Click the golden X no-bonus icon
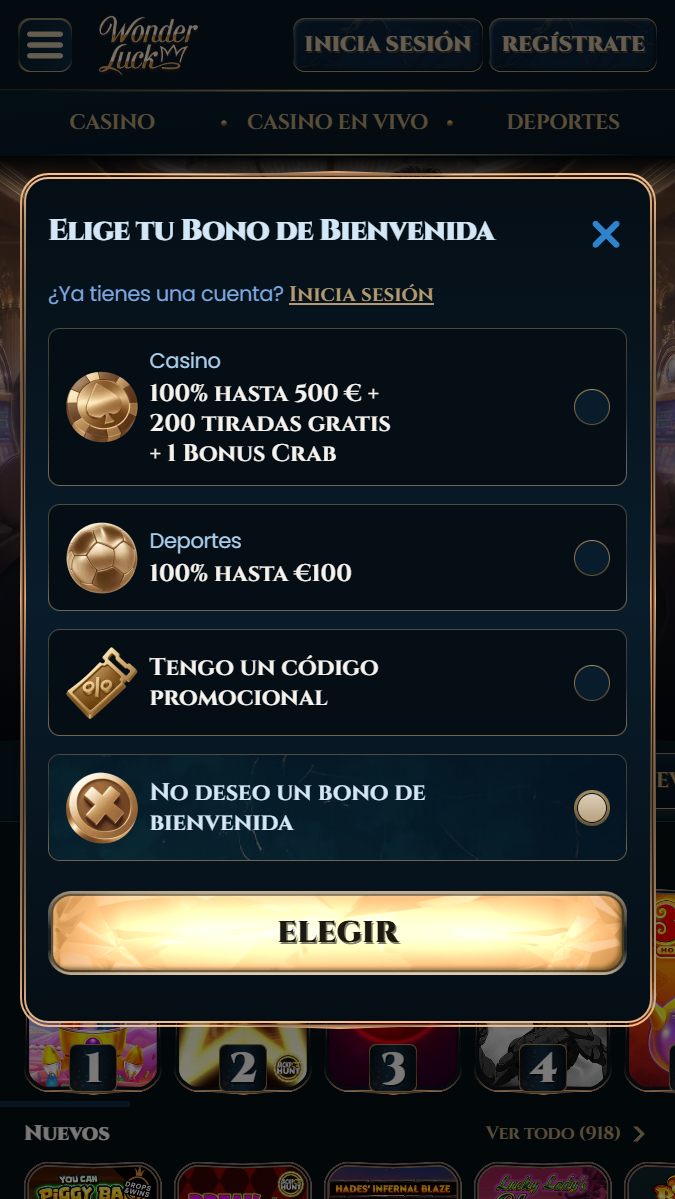The image size is (675, 1199). coord(102,807)
